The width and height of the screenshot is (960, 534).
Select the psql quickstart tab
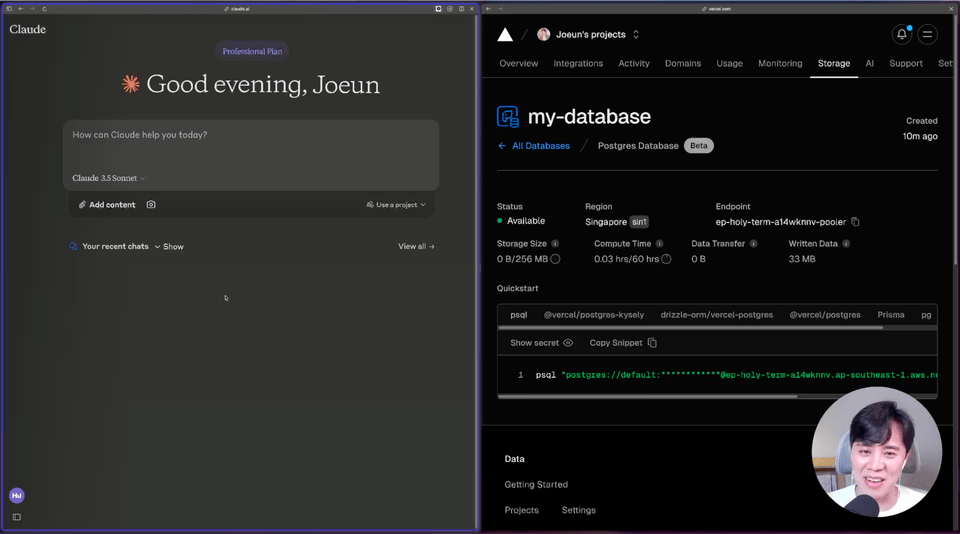point(519,315)
